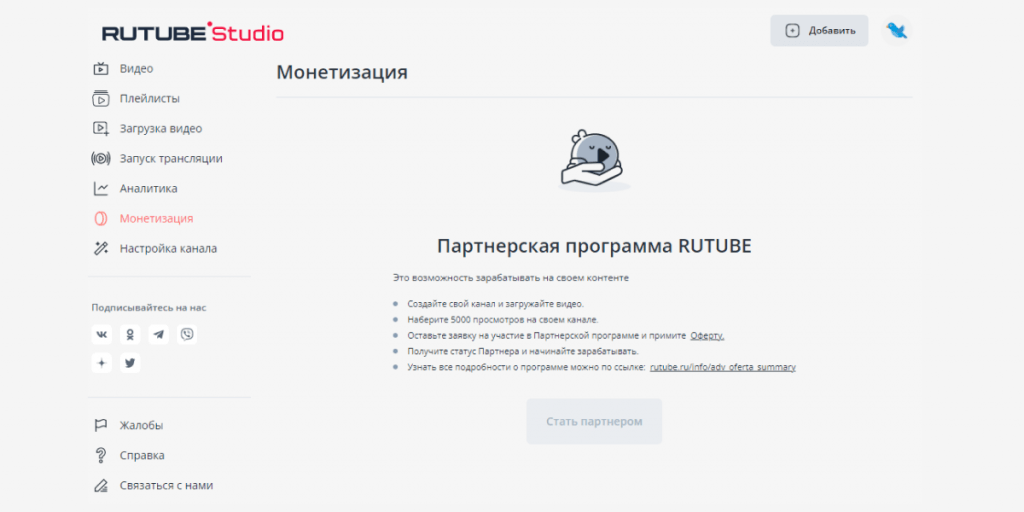The height and width of the screenshot is (512, 1024).
Task: Select Загрузка видео from the sidebar
Action: pyautogui.click(x=160, y=129)
